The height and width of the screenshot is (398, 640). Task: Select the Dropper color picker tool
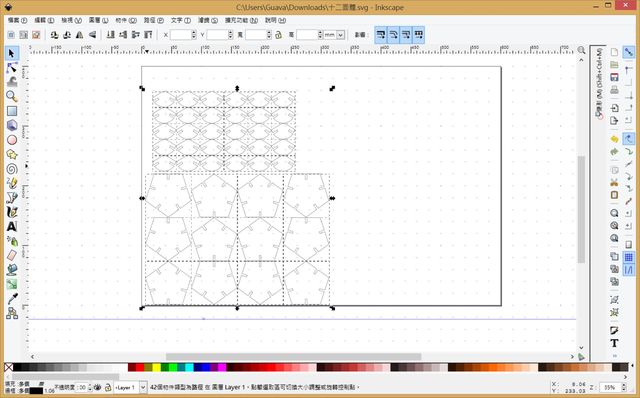pyautogui.click(x=12, y=299)
